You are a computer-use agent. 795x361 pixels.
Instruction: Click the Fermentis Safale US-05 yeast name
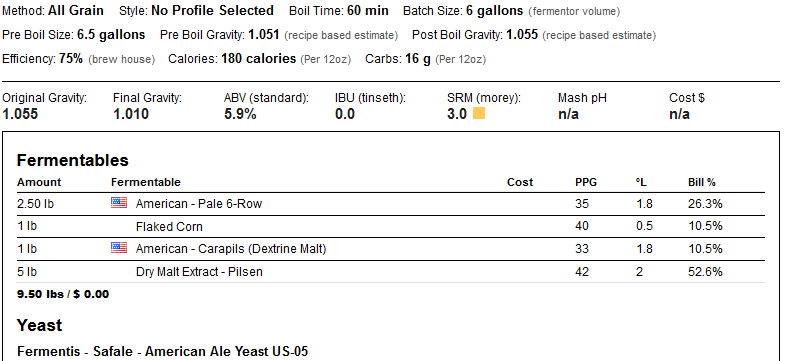click(162, 351)
